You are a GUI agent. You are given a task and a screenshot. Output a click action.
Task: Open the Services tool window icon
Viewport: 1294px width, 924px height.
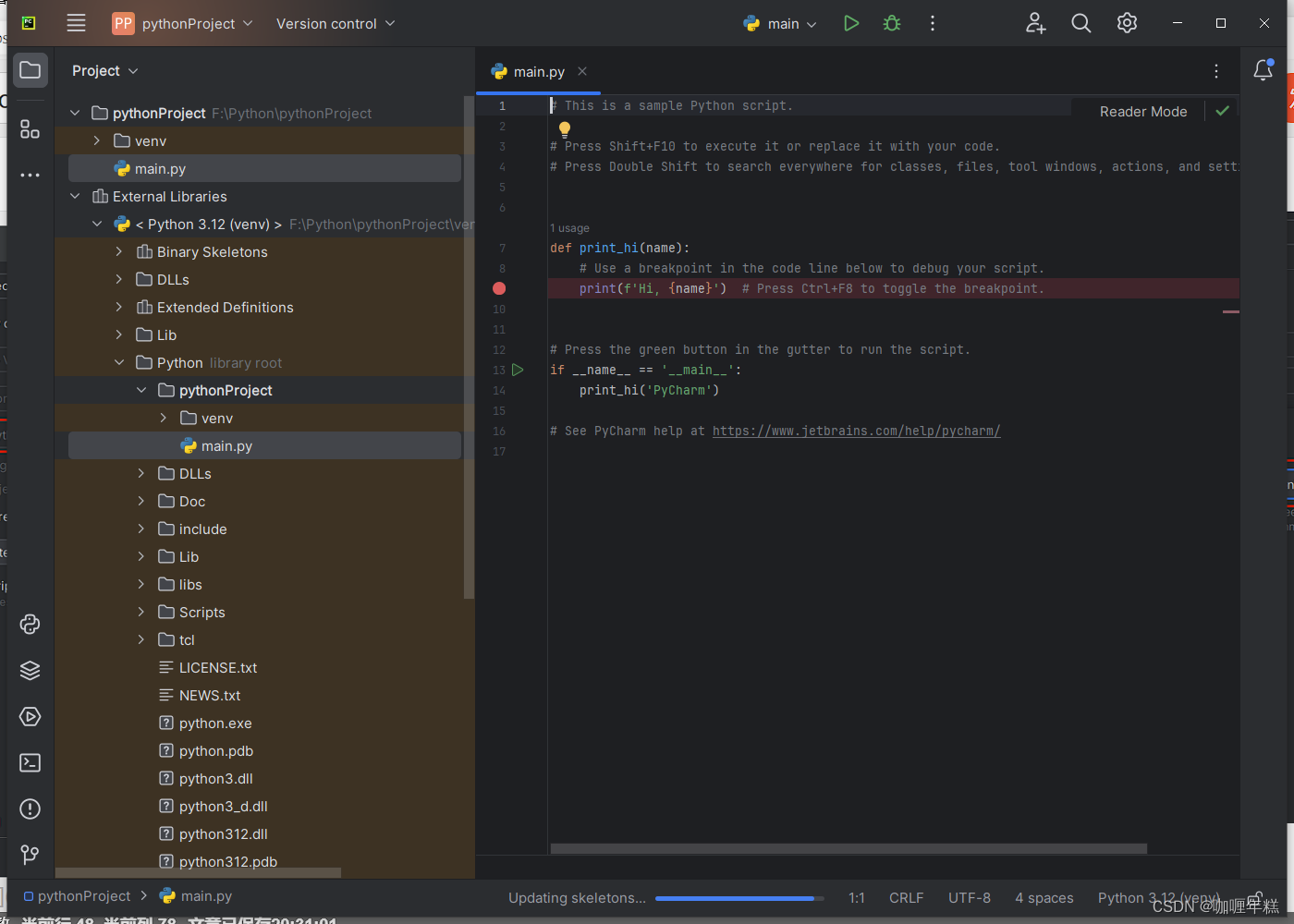31,717
